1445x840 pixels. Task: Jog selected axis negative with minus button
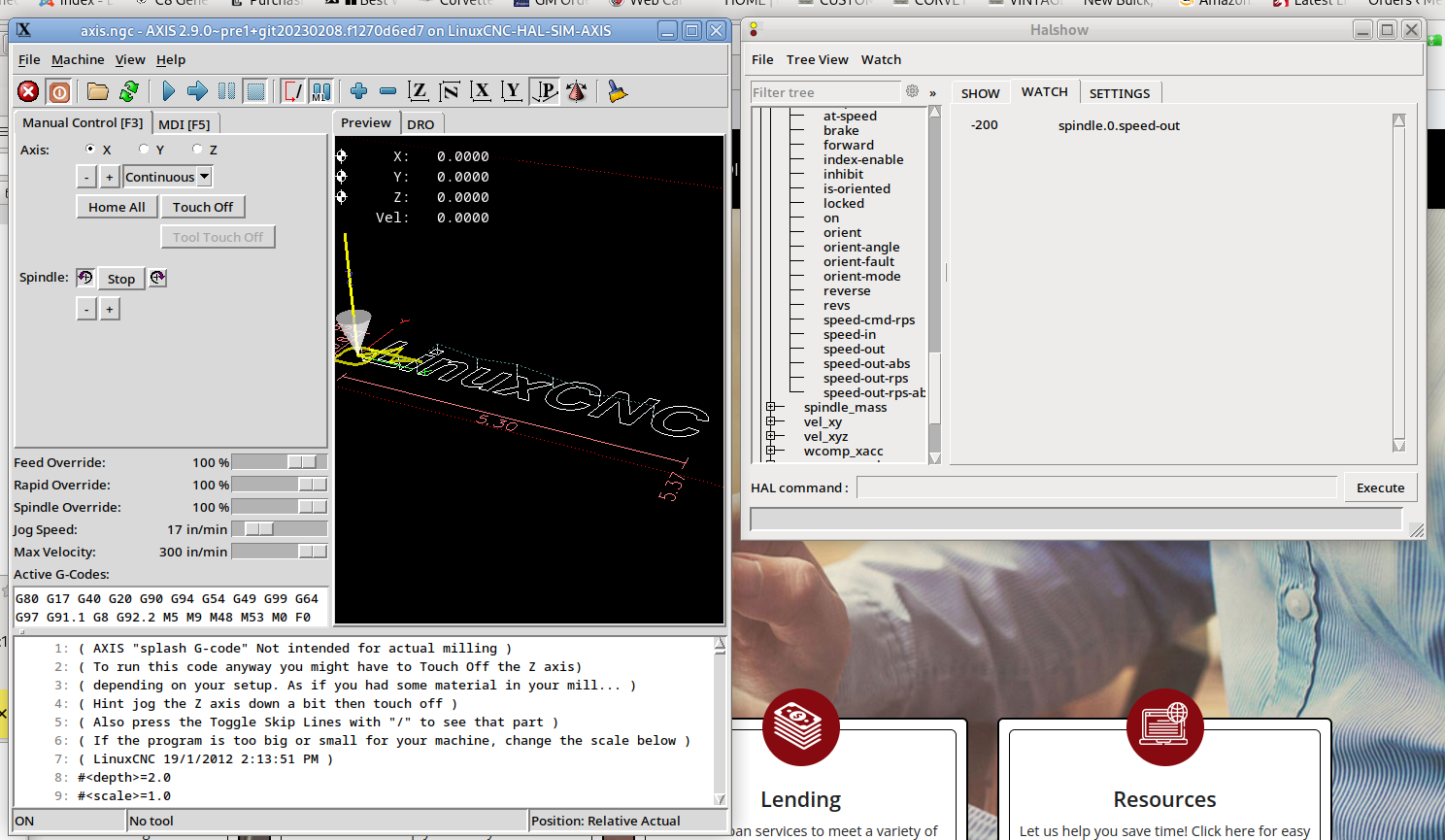pyautogui.click(x=86, y=178)
